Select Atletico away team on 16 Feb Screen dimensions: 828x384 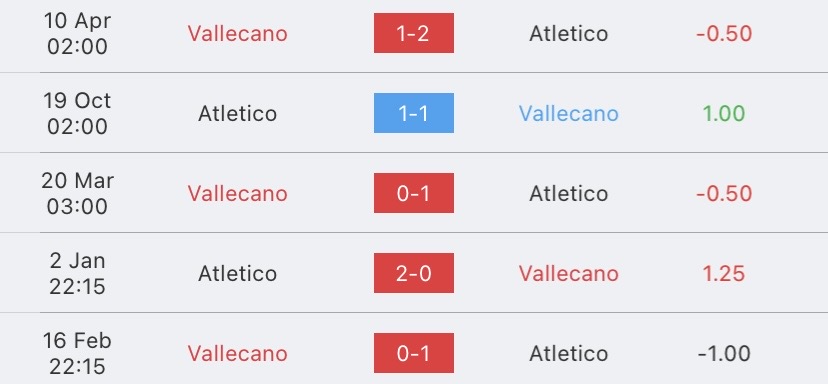568,353
